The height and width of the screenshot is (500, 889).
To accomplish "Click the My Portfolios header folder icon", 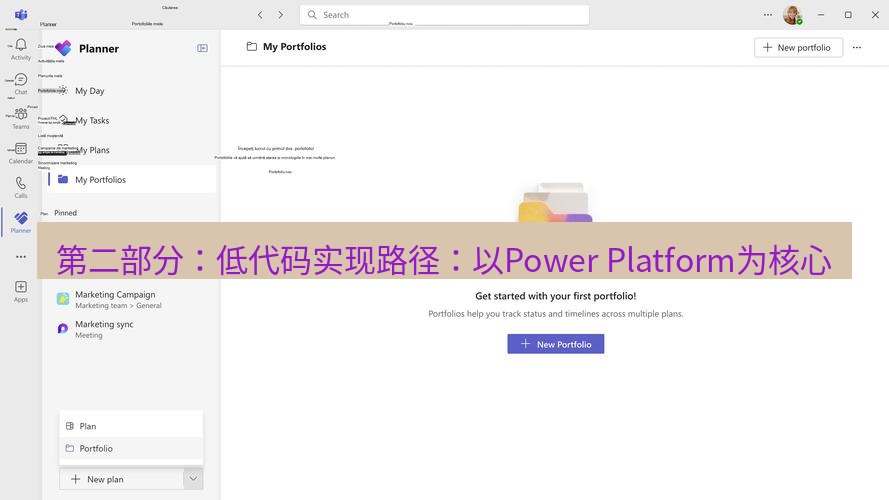I will click(252, 46).
